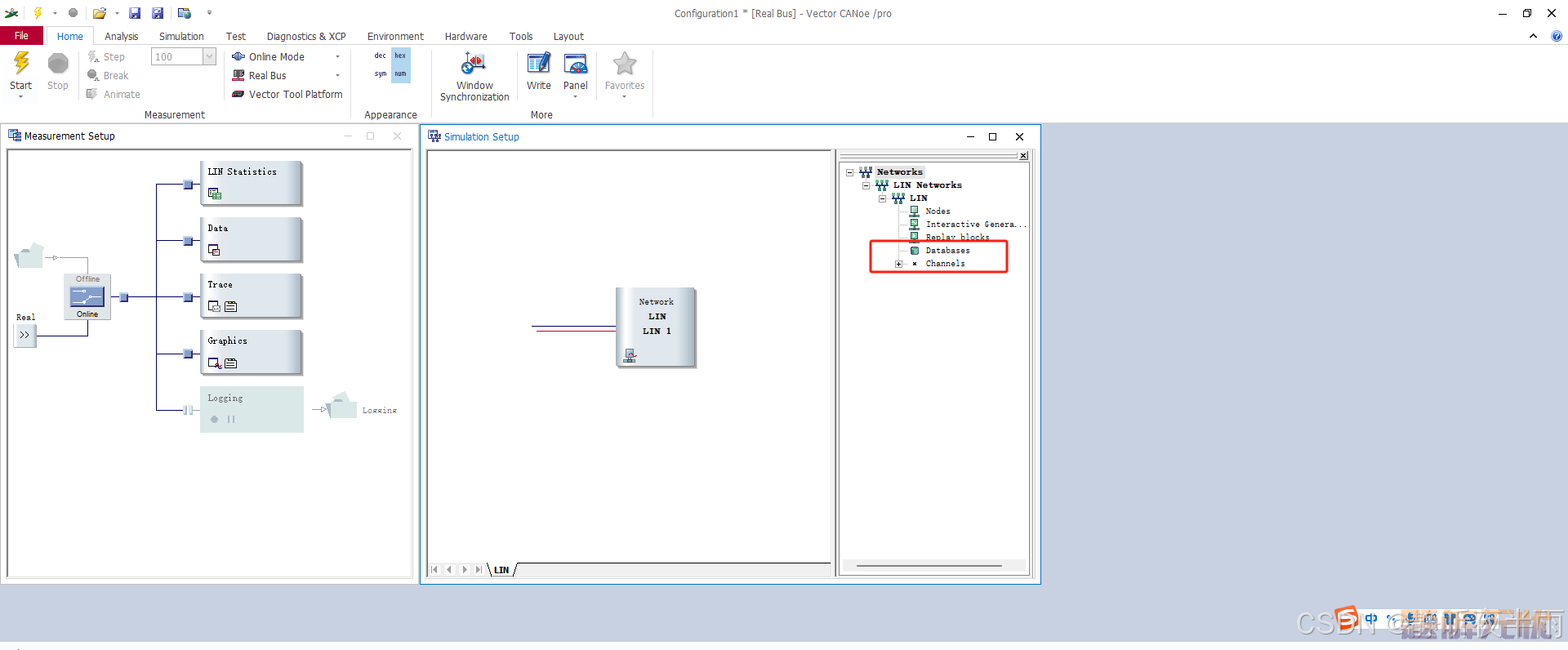Toggle hex number display format
This screenshot has width=1568, height=650.
coord(400,56)
